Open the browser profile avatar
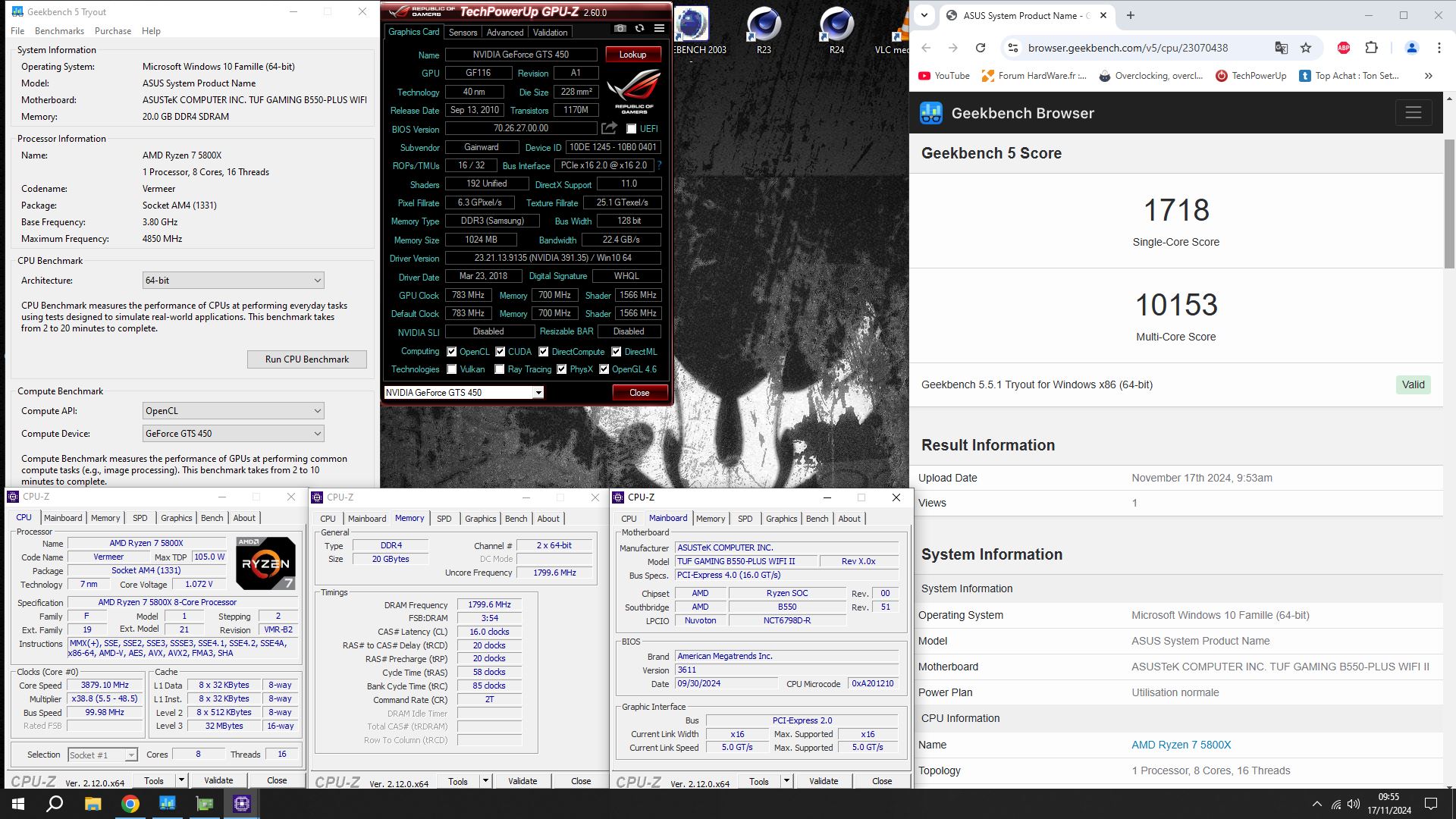This screenshot has height=819, width=1456. (1411, 48)
